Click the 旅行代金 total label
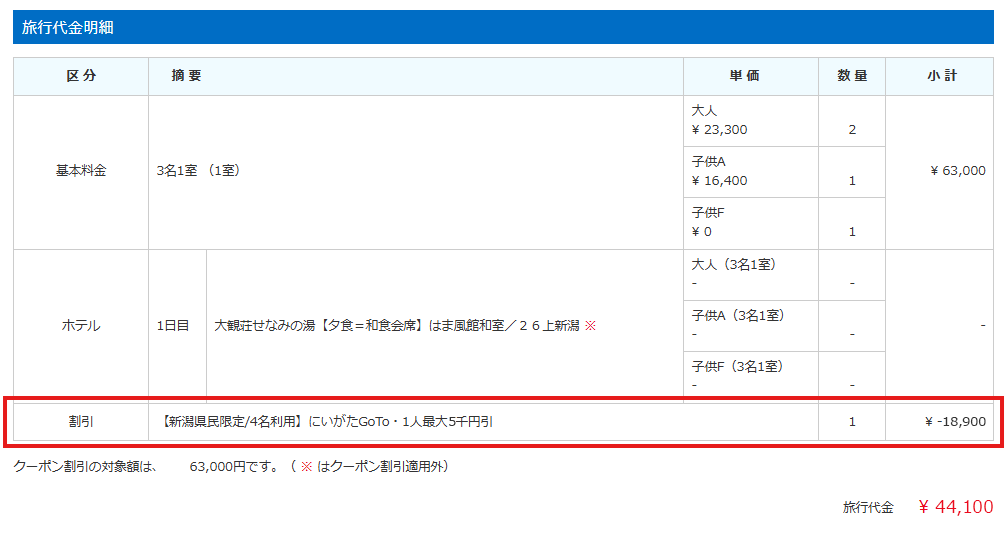Viewport: 1007px width, 543px height. pos(868,508)
